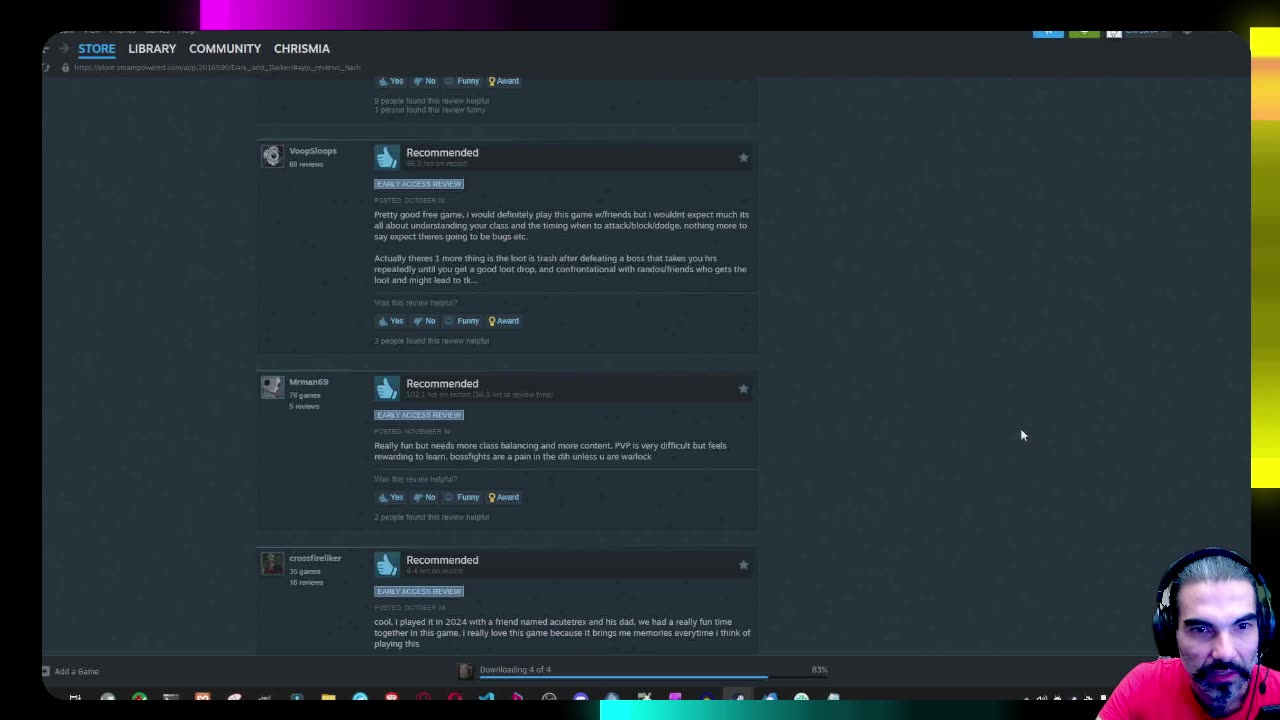This screenshot has height=720, width=1280.
Task: Click the lock icon beside the URL
Action: click(65, 67)
